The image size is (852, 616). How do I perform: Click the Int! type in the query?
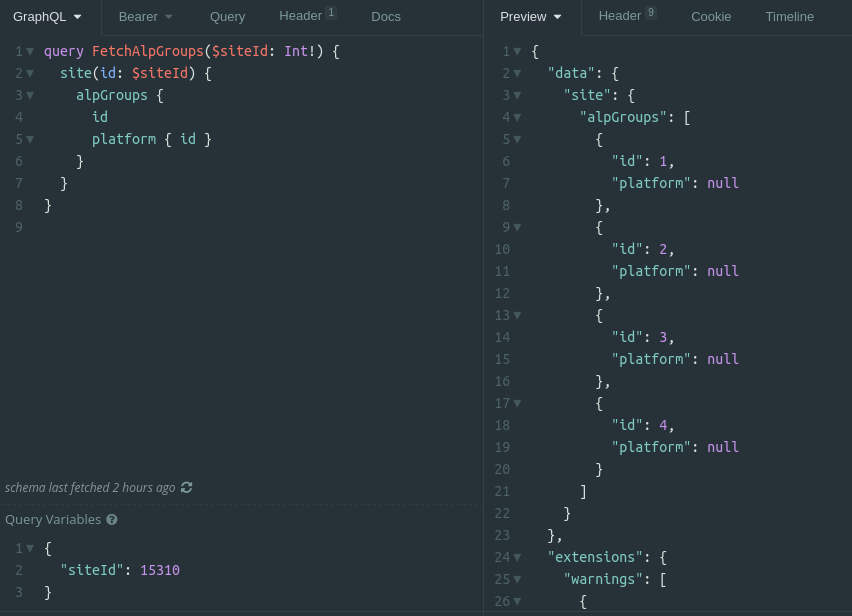click(299, 52)
